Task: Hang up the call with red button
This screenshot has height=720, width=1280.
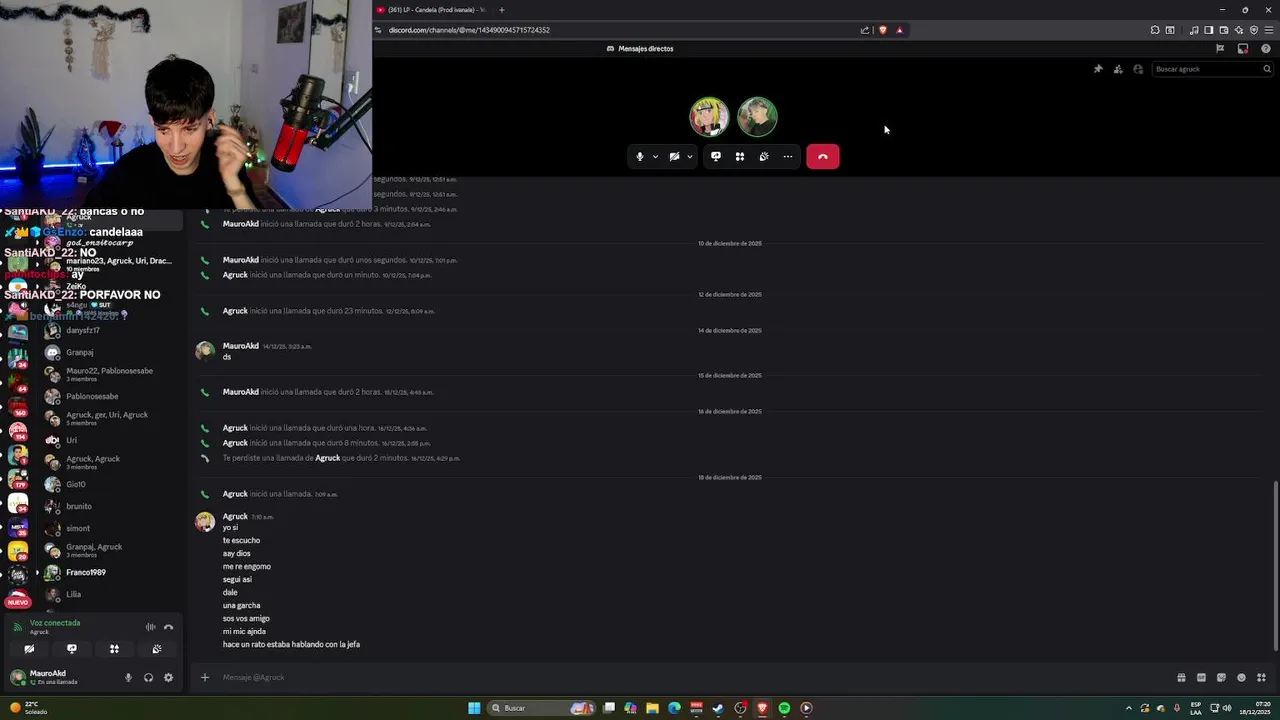Action: click(823, 156)
